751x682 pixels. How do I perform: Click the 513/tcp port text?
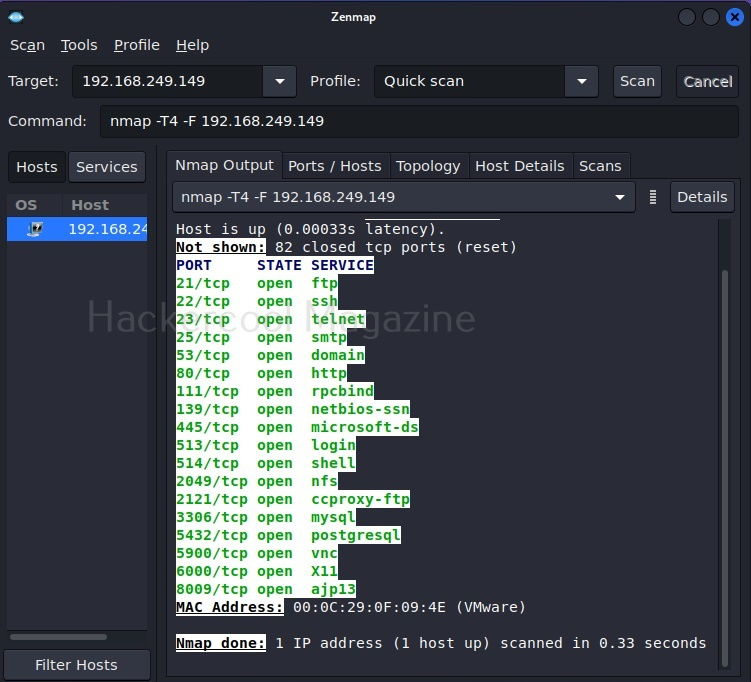pyautogui.click(x=207, y=445)
